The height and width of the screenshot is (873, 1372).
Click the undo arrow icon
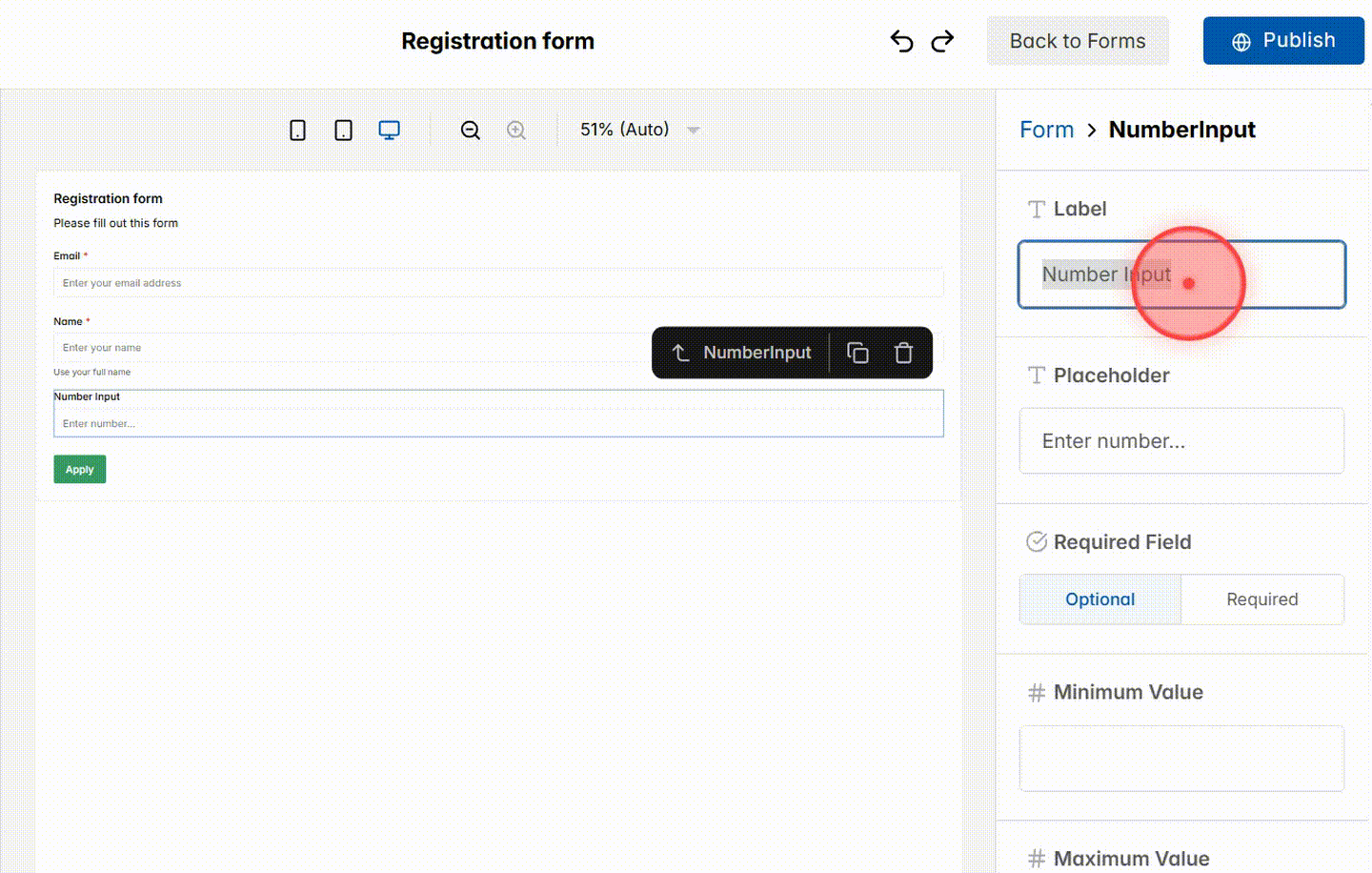click(x=900, y=41)
